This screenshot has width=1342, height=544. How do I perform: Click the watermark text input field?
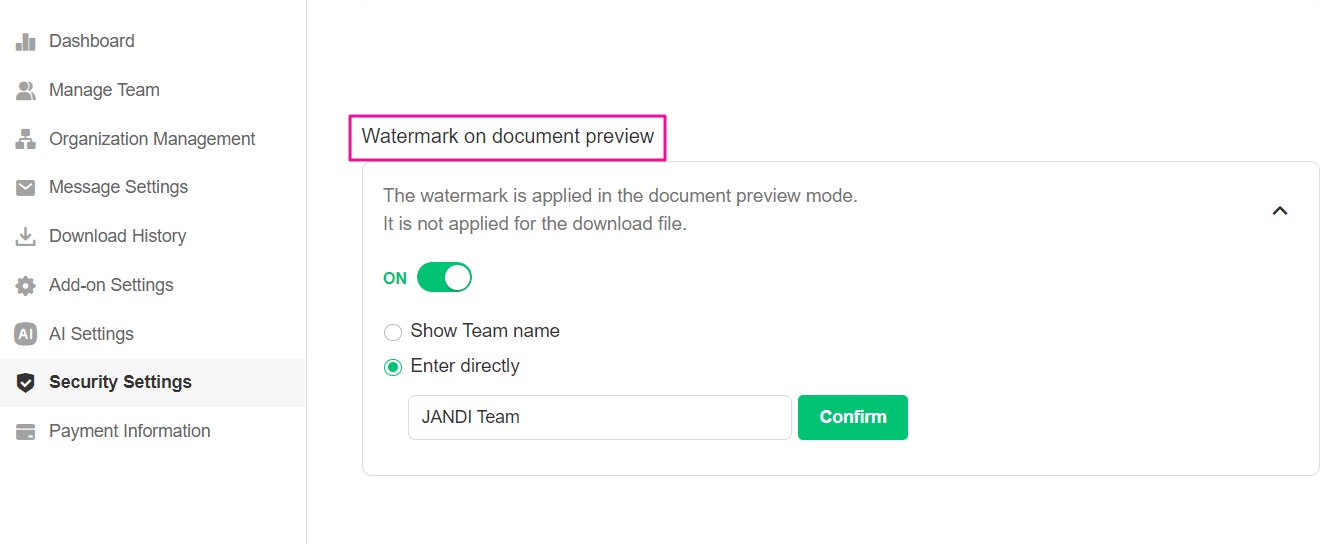[599, 417]
